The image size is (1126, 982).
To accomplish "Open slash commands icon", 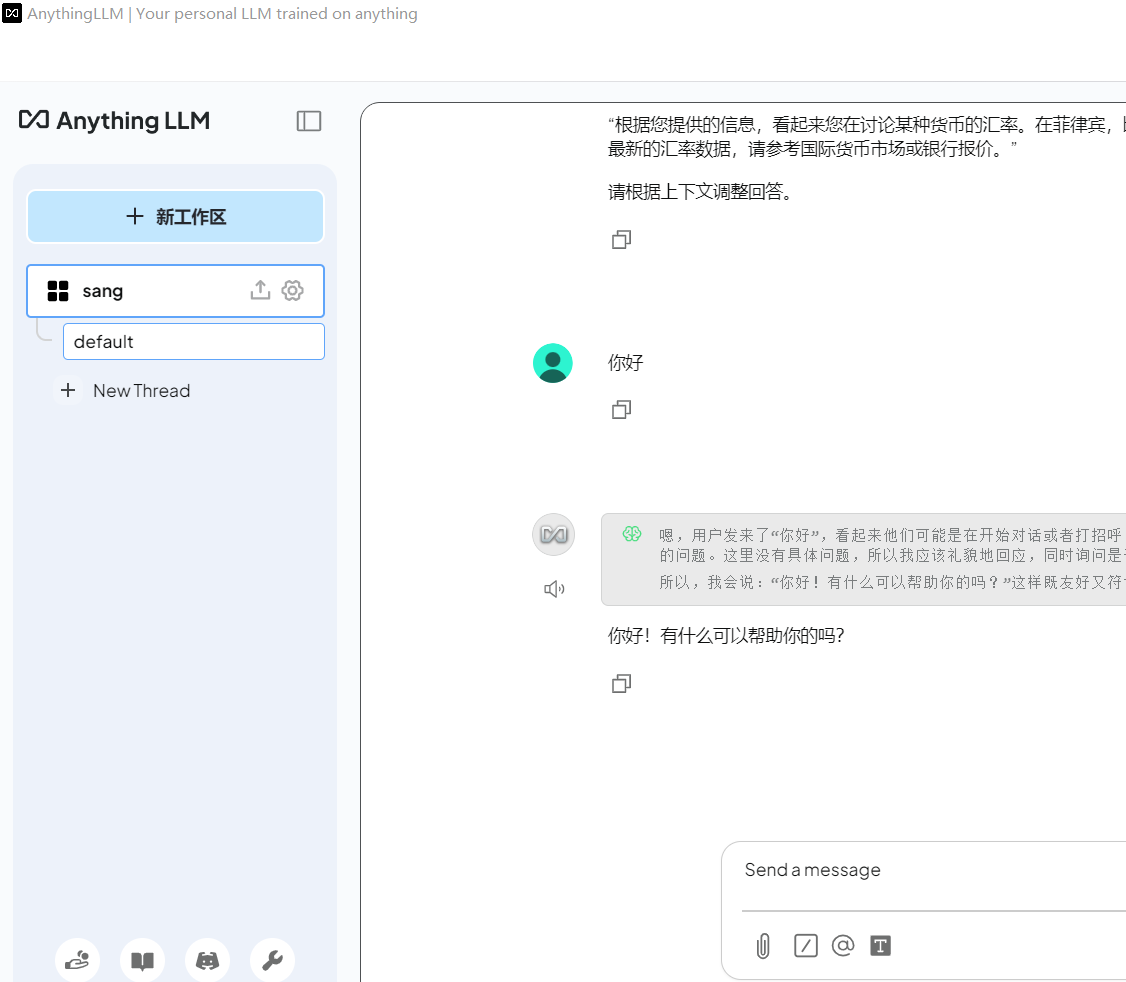I will 806,945.
